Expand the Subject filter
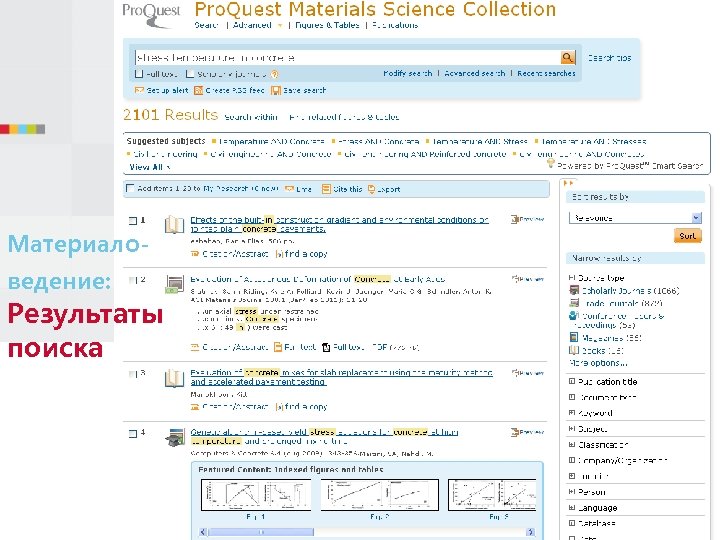Screen dimensions: 720x540 tap(572, 429)
